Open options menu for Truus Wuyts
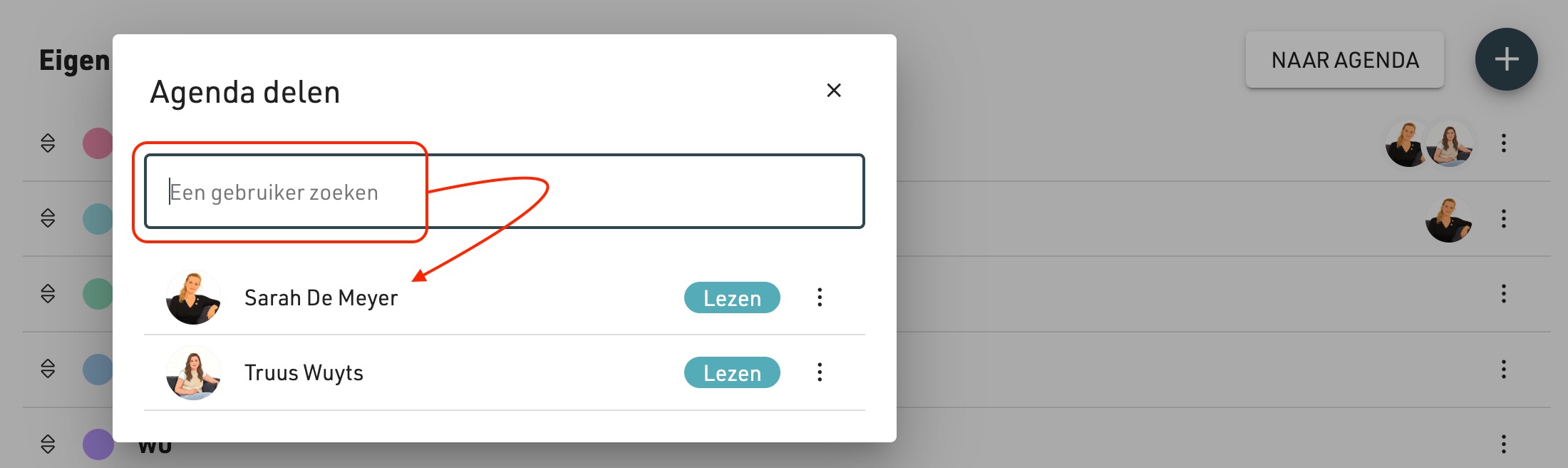This screenshot has width=1568, height=468. (820, 372)
